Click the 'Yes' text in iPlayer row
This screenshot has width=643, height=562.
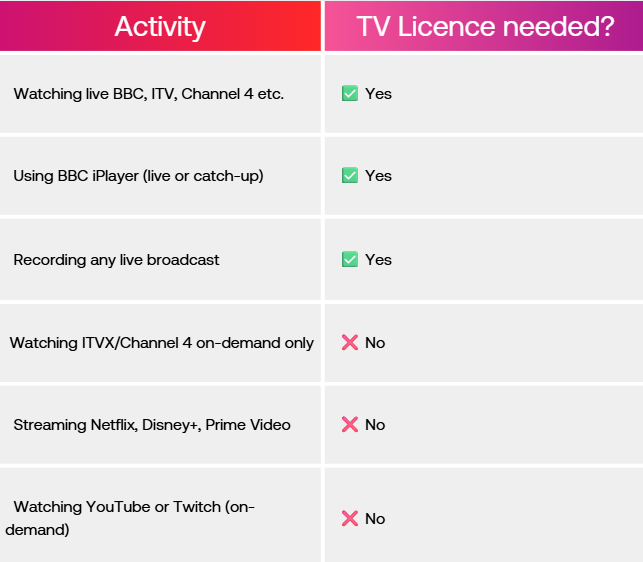point(378,176)
